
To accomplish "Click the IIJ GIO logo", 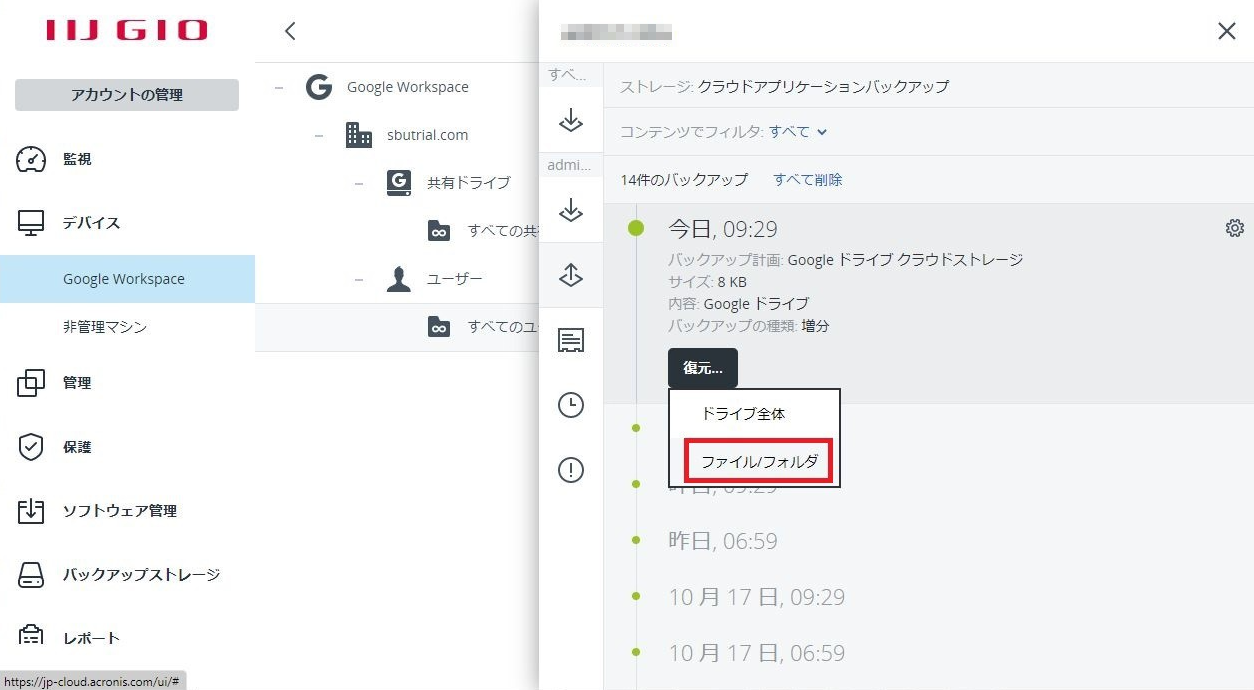I will click(x=127, y=30).
